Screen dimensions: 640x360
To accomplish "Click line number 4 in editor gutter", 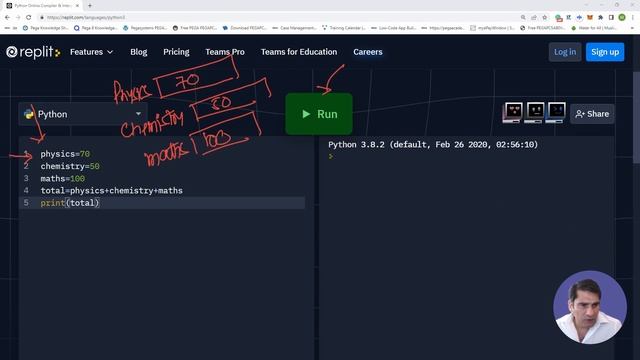I will click(x=26, y=191).
